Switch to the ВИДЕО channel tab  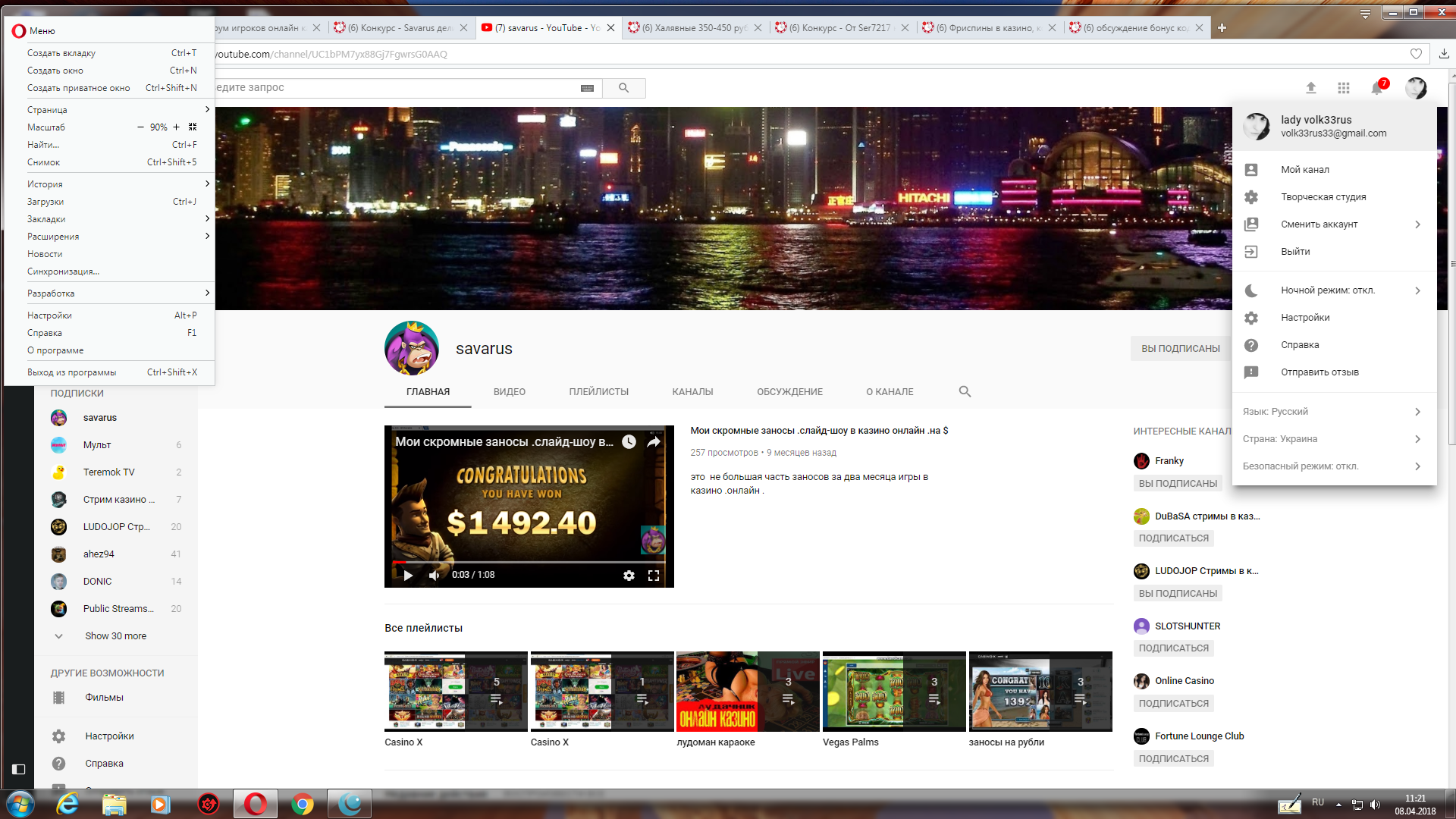pos(509,392)
